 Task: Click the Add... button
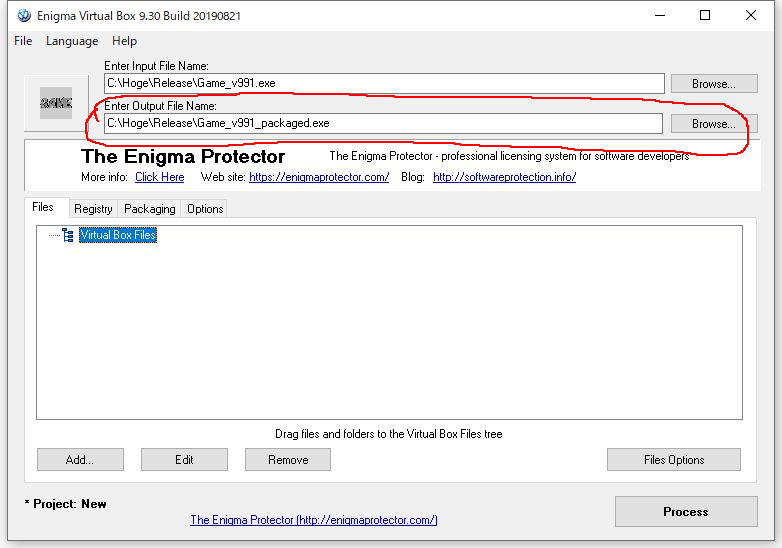80,459
